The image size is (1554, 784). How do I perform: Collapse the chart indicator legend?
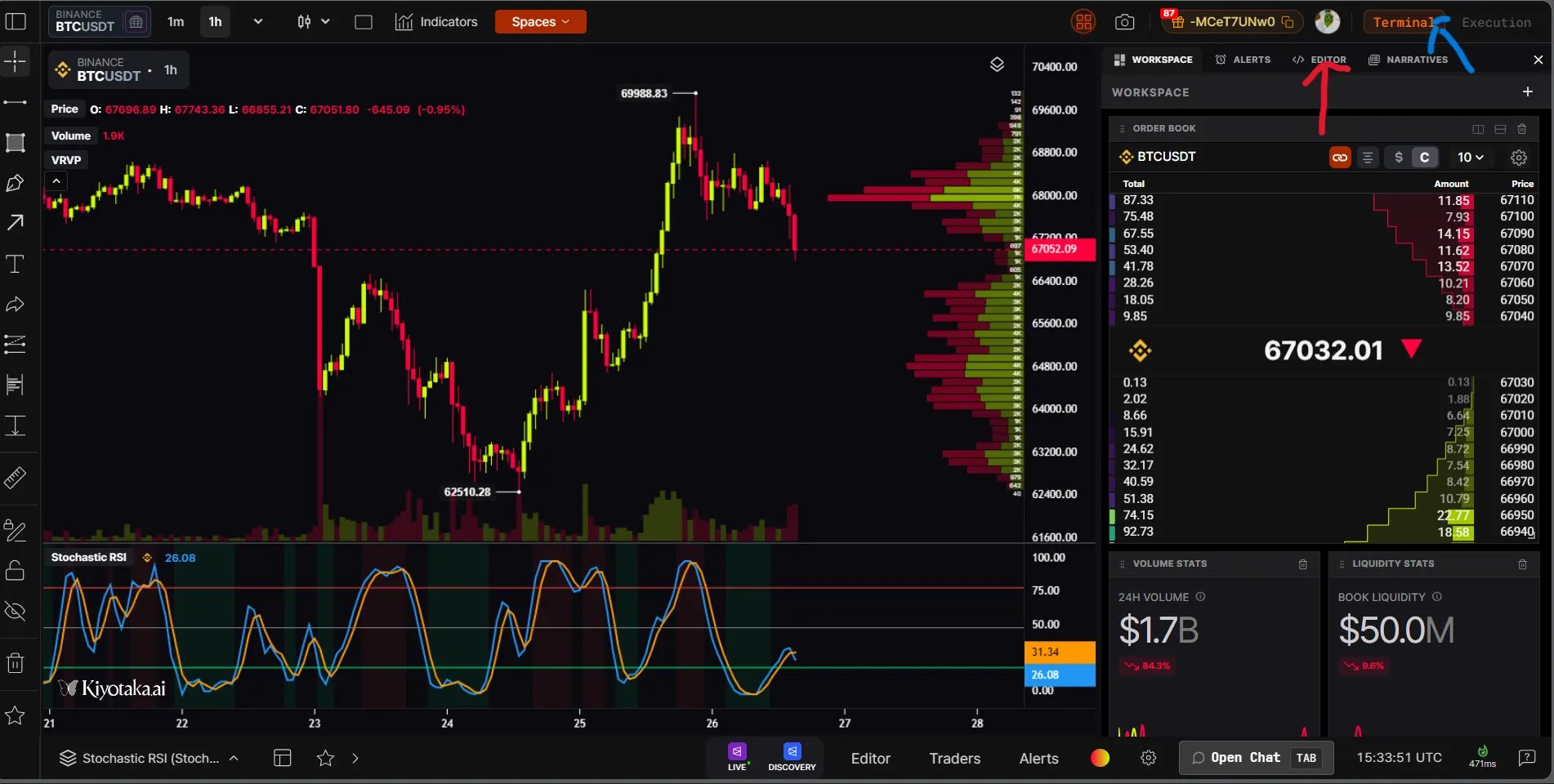(56, 181)
